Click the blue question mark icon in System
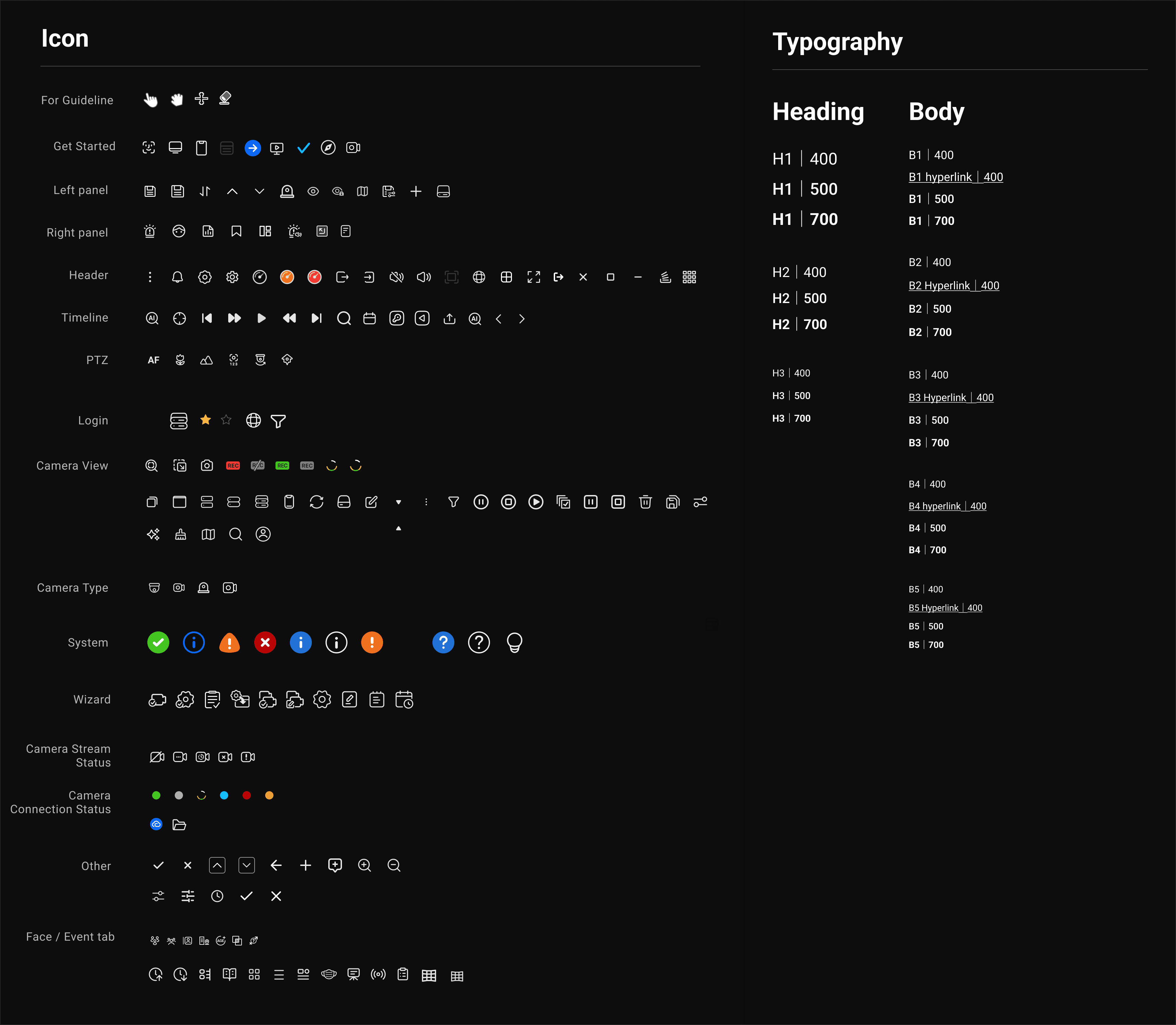Viewport: 1176px width, 1025px height. (x=443, y=643)
